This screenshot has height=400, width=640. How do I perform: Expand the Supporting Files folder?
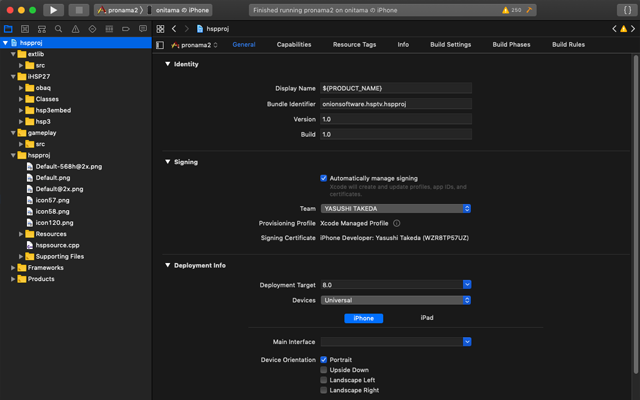coord(21,256)
